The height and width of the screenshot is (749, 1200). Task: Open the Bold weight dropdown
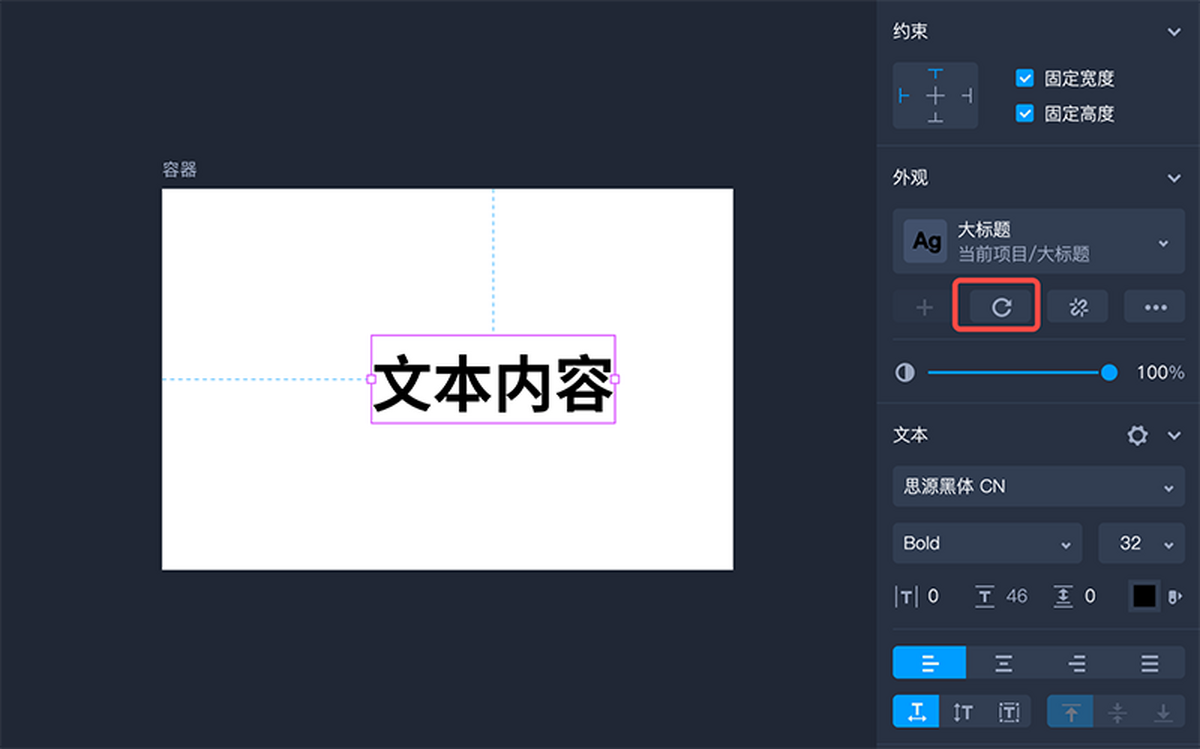986,543
